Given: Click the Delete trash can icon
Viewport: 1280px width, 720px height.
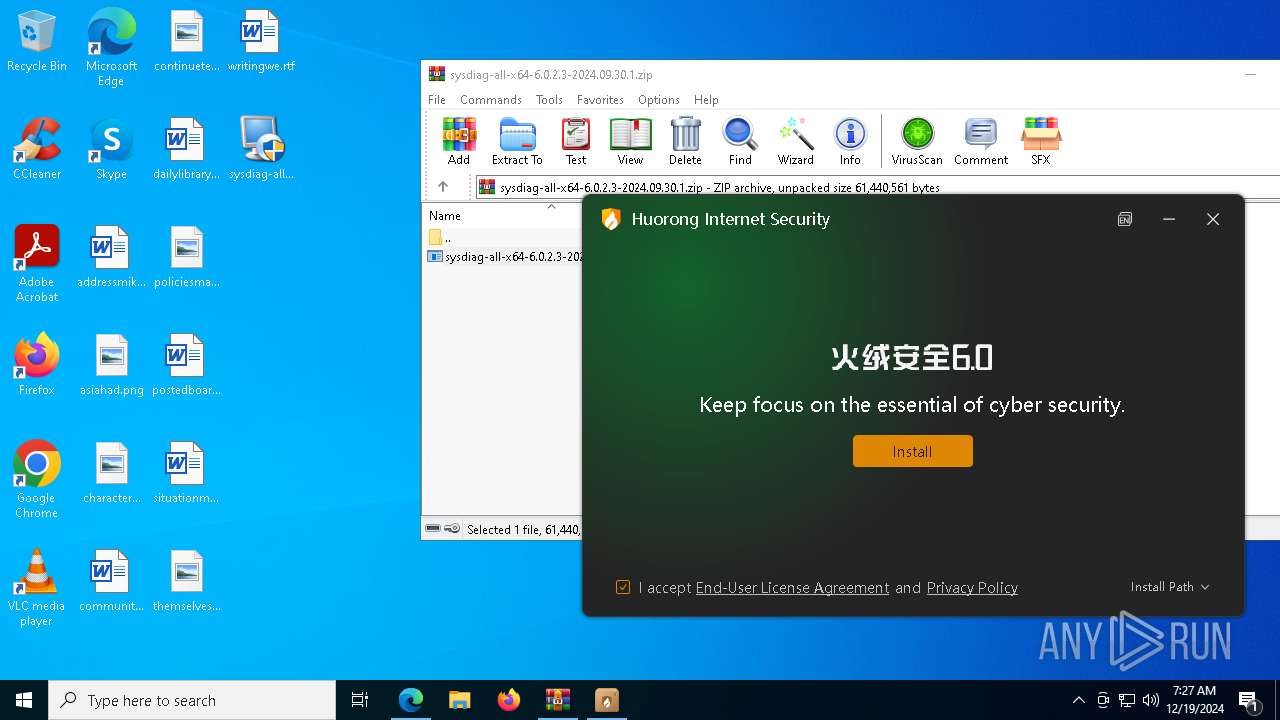Looking at the screenshot, I should (685, 141).
